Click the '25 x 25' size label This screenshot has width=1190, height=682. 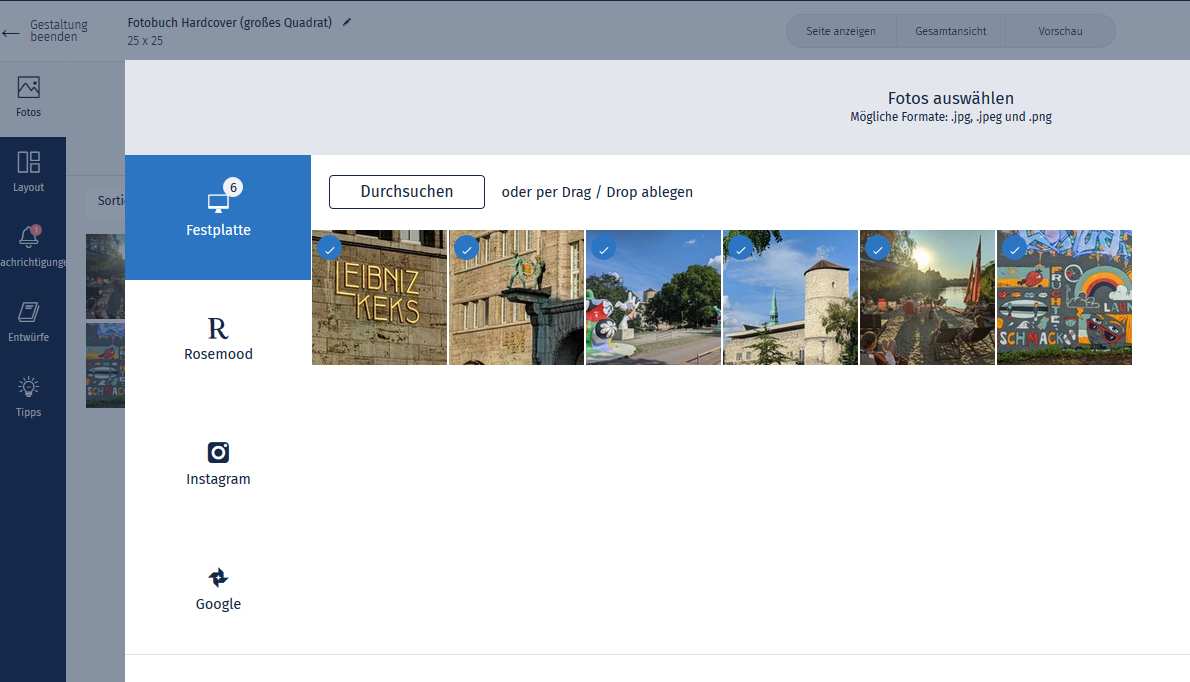145,41
